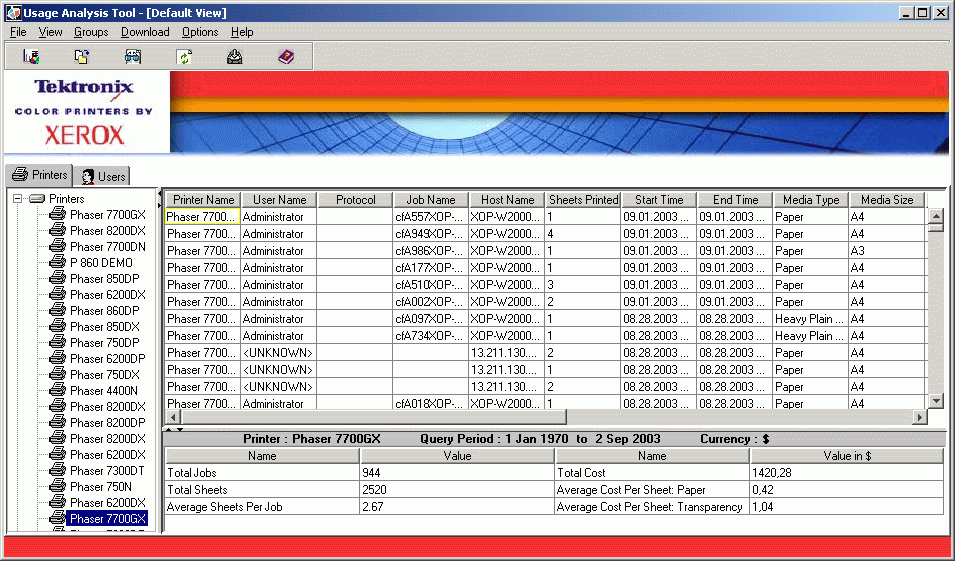Click the table's horizontal scrollbar left arrow

coord(173,417)
